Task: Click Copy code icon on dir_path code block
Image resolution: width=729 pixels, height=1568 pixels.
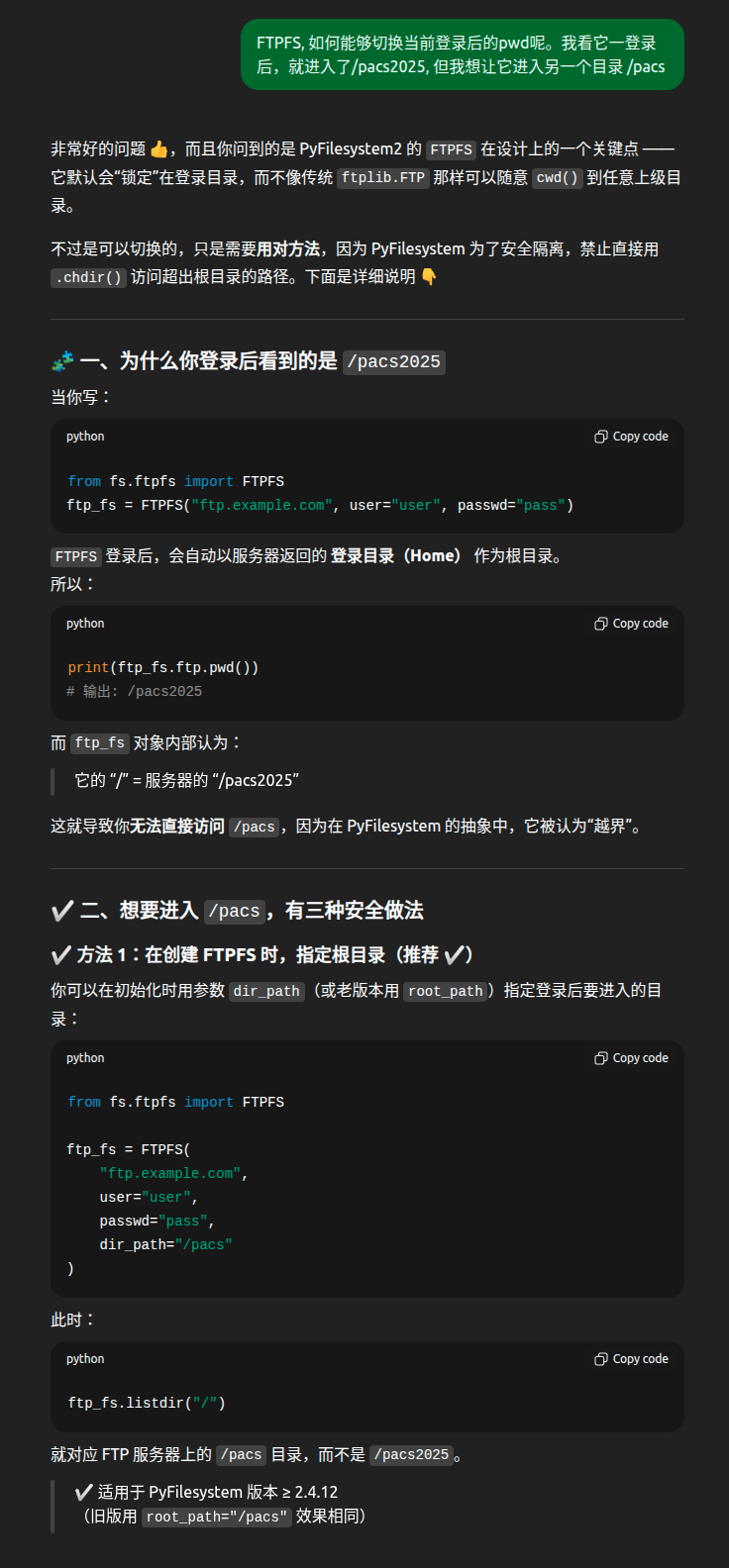Action: coord(631,1057)
